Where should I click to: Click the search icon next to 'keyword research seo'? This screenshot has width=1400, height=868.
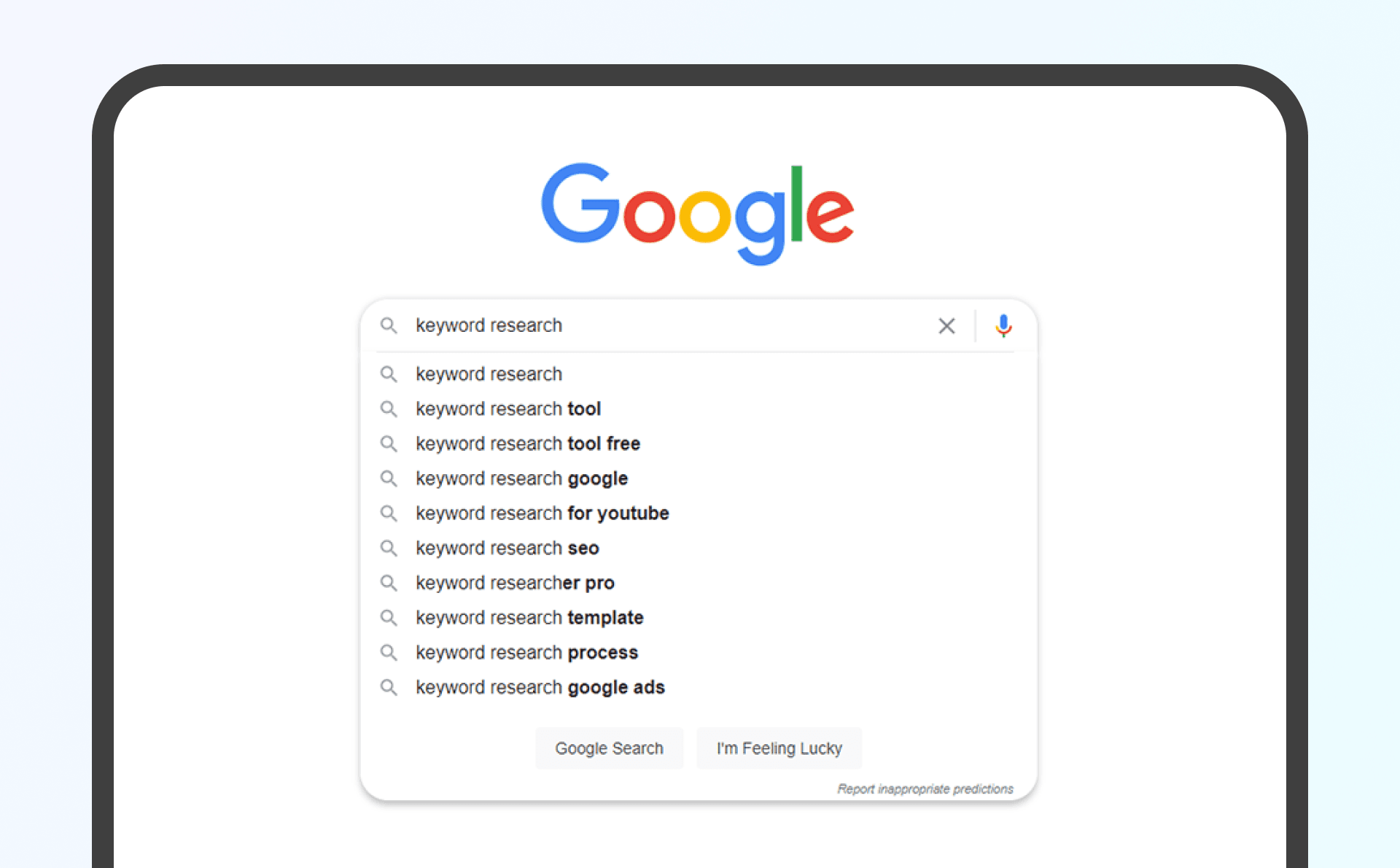[389, 548]
